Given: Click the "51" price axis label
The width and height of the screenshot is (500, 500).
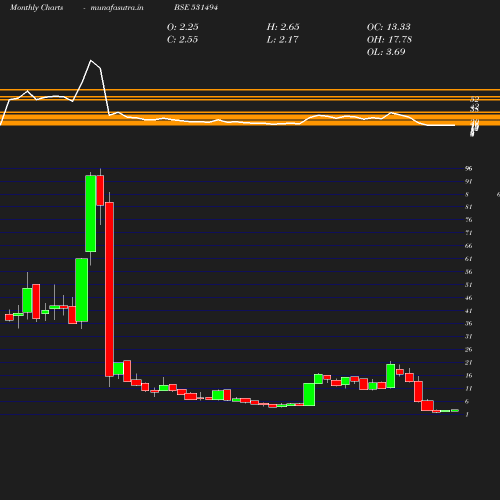Looking at the screenshot, I should click(468, 285).
